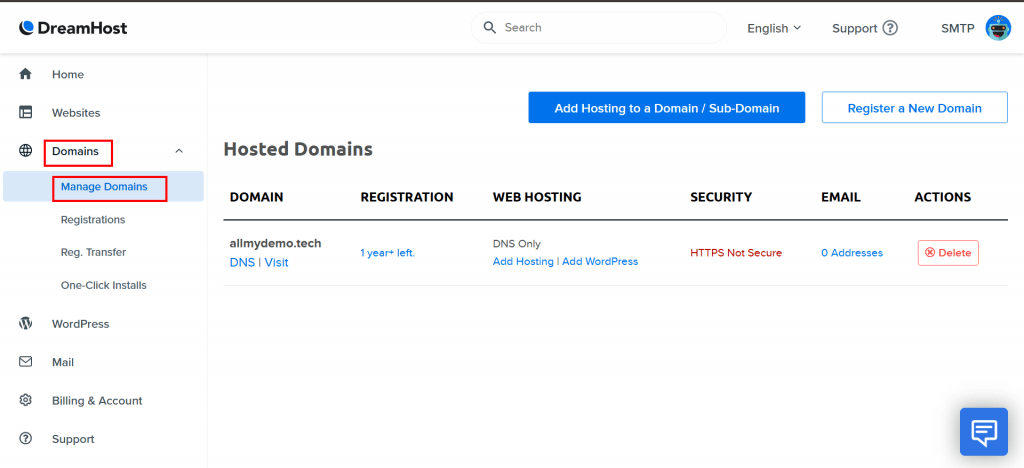Screen dimensions: 1024x468
Task: Click the 'DNS Only' hosting status text
Action: pos(517,243)
